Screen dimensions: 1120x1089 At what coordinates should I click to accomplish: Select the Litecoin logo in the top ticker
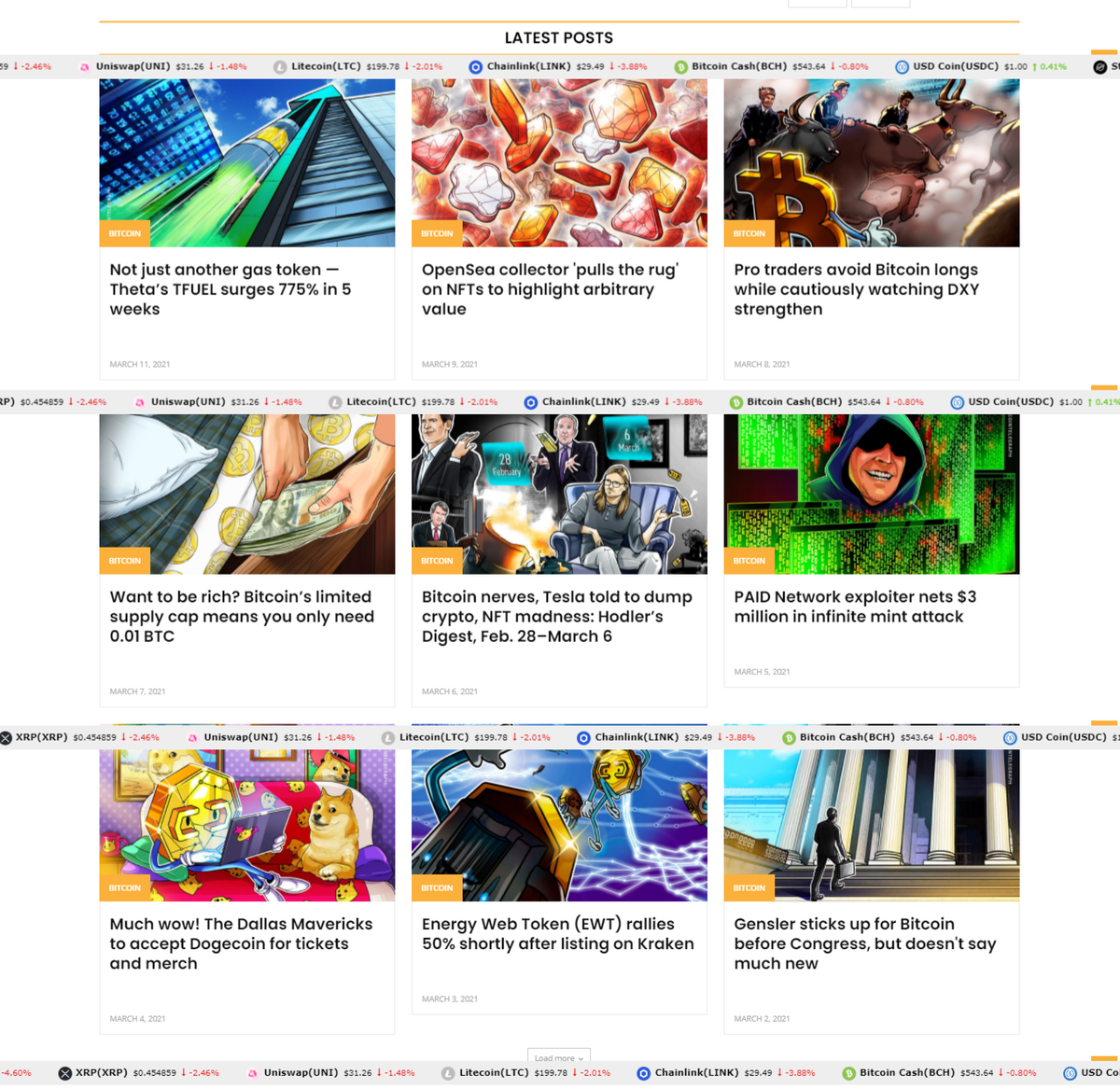pos(279,66)
